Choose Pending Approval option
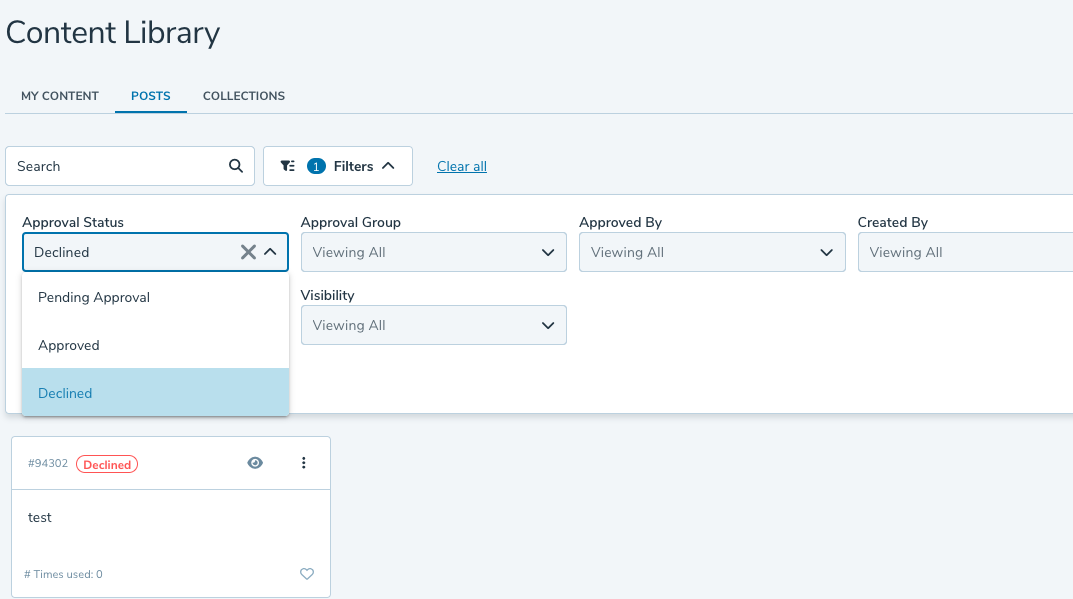The image size is (1073, 599). (x=94, y=297)
